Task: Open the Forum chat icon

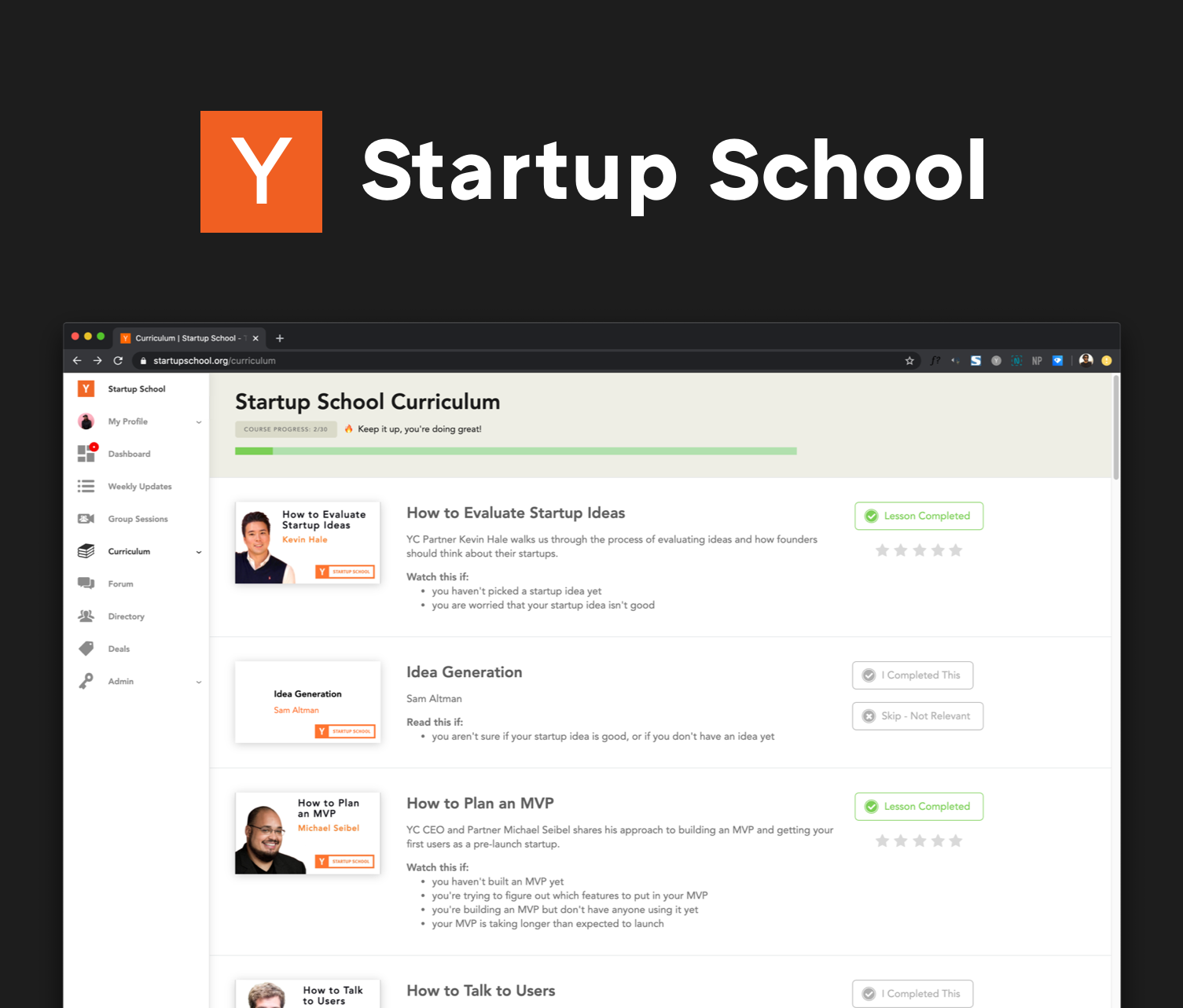Action: [86, 583]
